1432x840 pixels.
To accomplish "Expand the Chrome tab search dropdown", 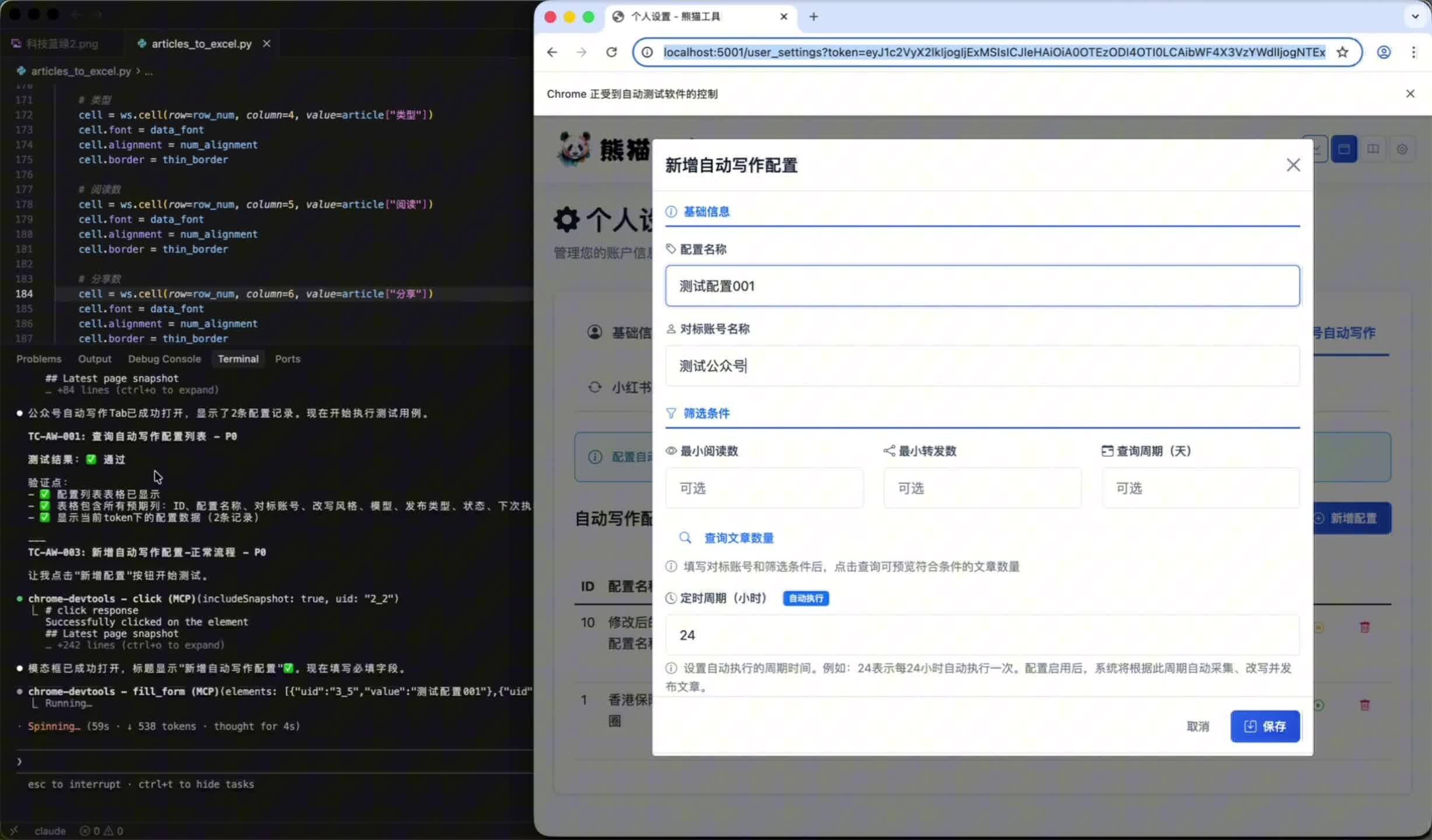I will pyautogui.click(x=1415, y=16).
